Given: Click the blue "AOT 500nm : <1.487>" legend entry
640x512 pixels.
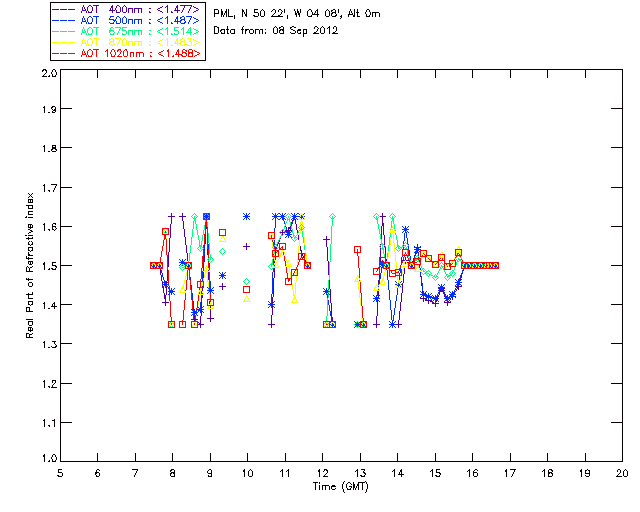Looking at the screenshot, I should click(127, 20).
